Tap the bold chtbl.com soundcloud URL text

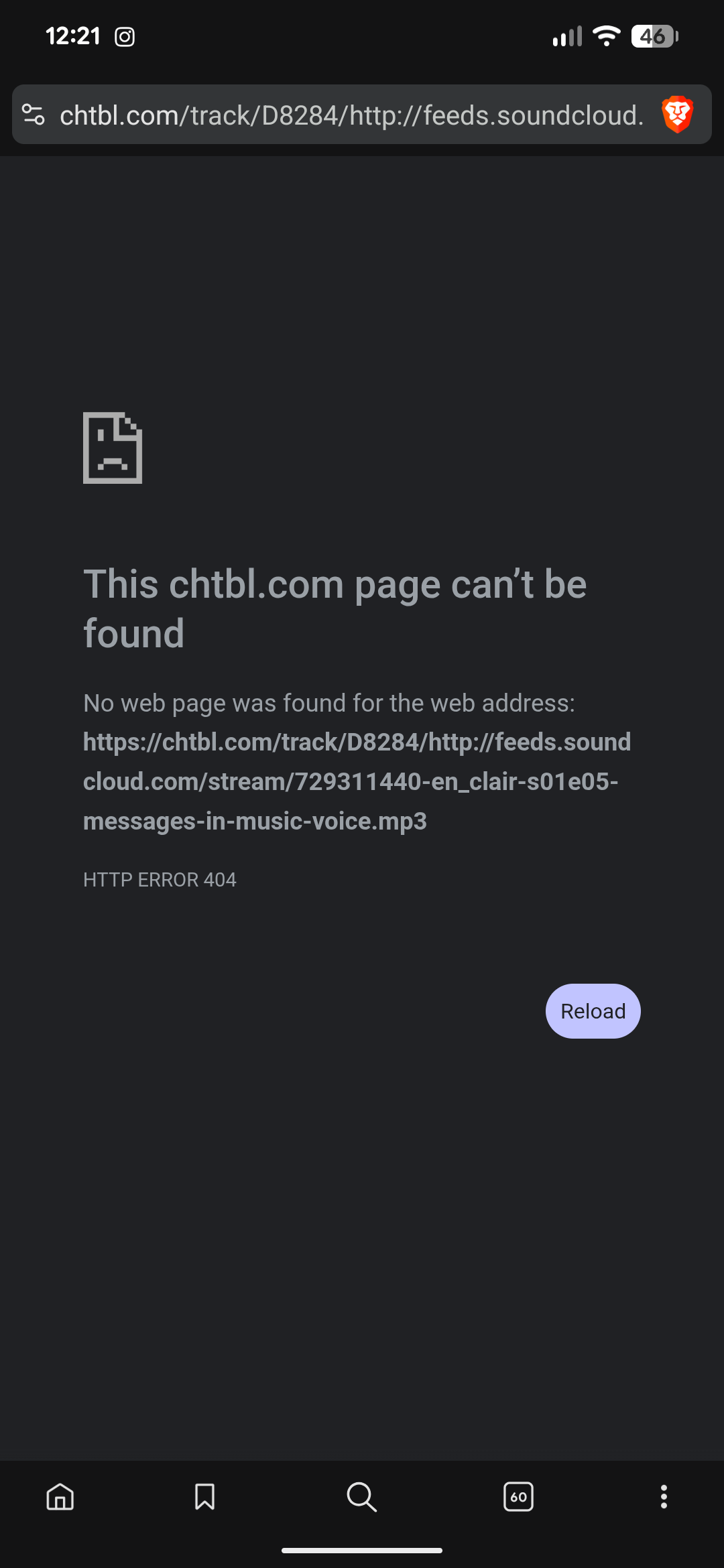357,781
